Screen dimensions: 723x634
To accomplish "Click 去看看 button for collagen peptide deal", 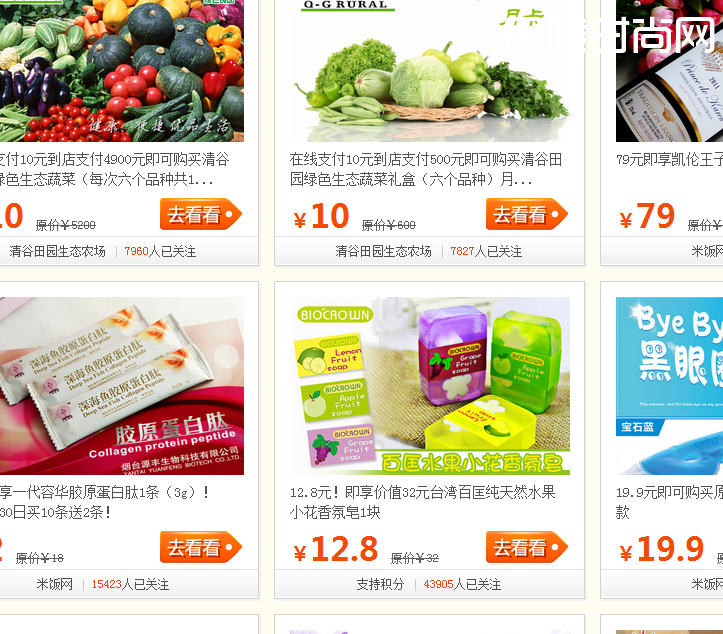I will [x=201, y=547].
